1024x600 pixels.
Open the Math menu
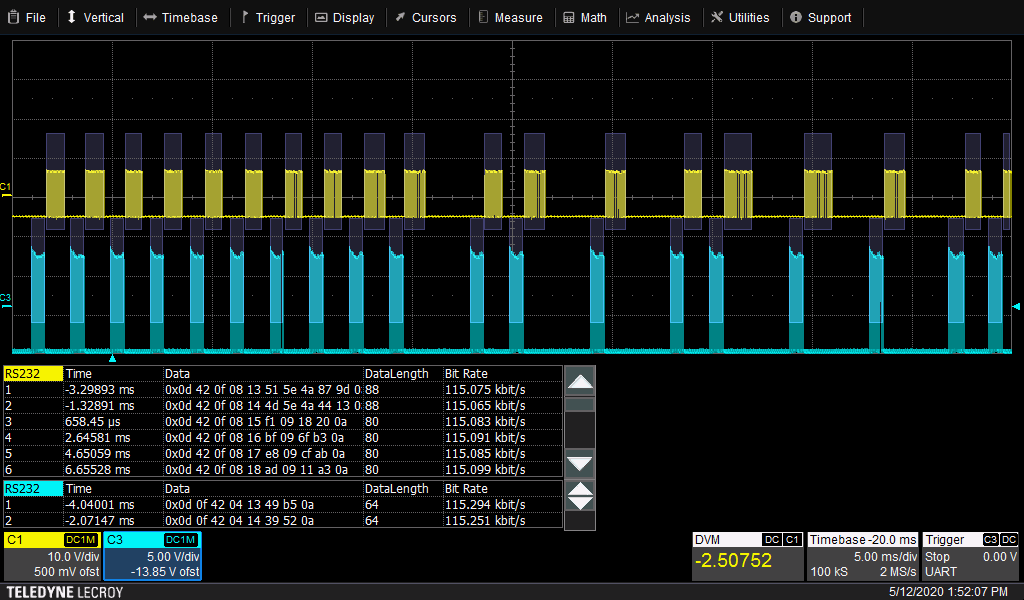(585, 17)
